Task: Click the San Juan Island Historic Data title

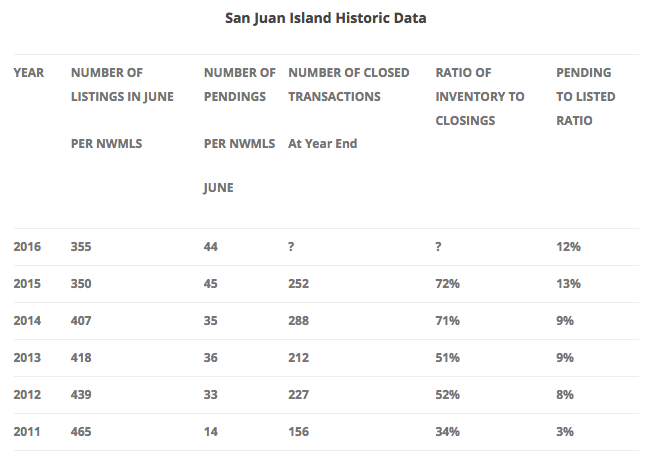Action: [325, 18]
